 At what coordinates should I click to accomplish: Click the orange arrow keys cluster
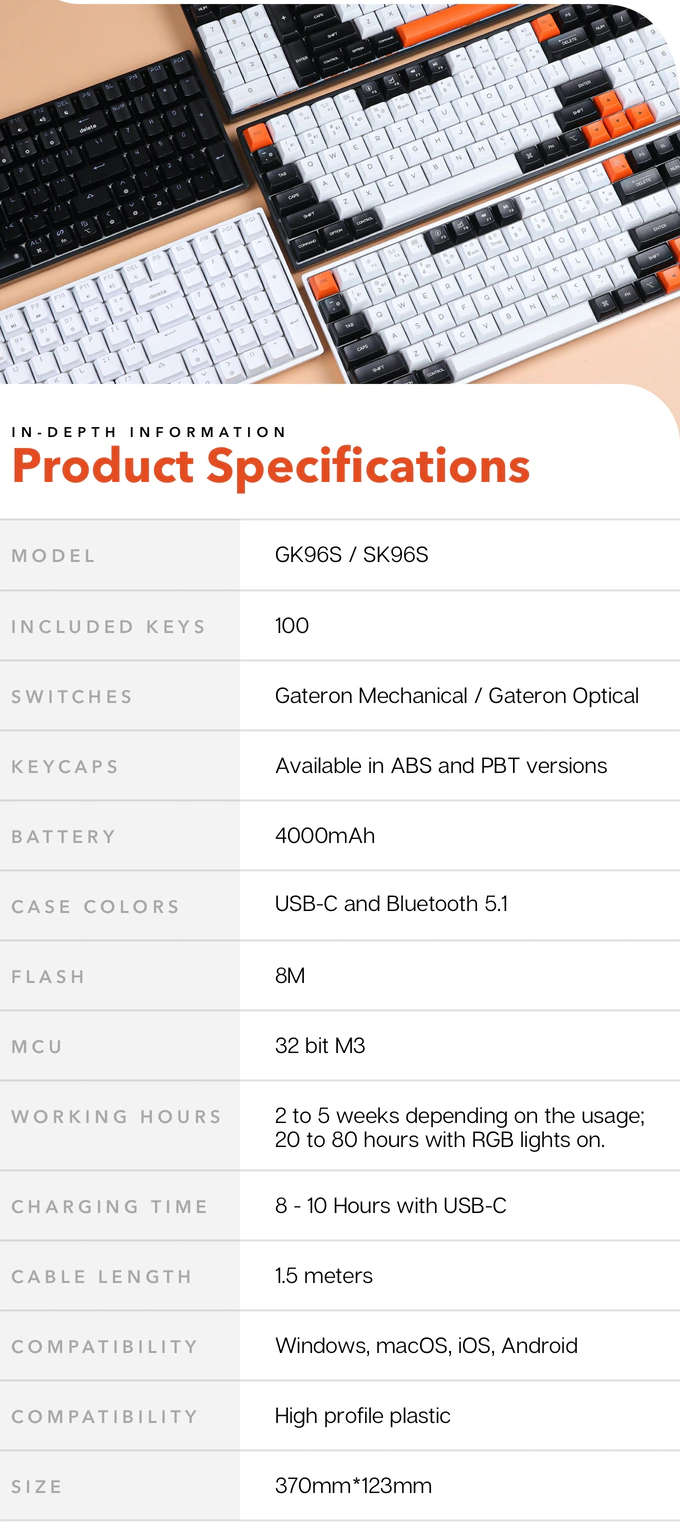tap(620, 118)
